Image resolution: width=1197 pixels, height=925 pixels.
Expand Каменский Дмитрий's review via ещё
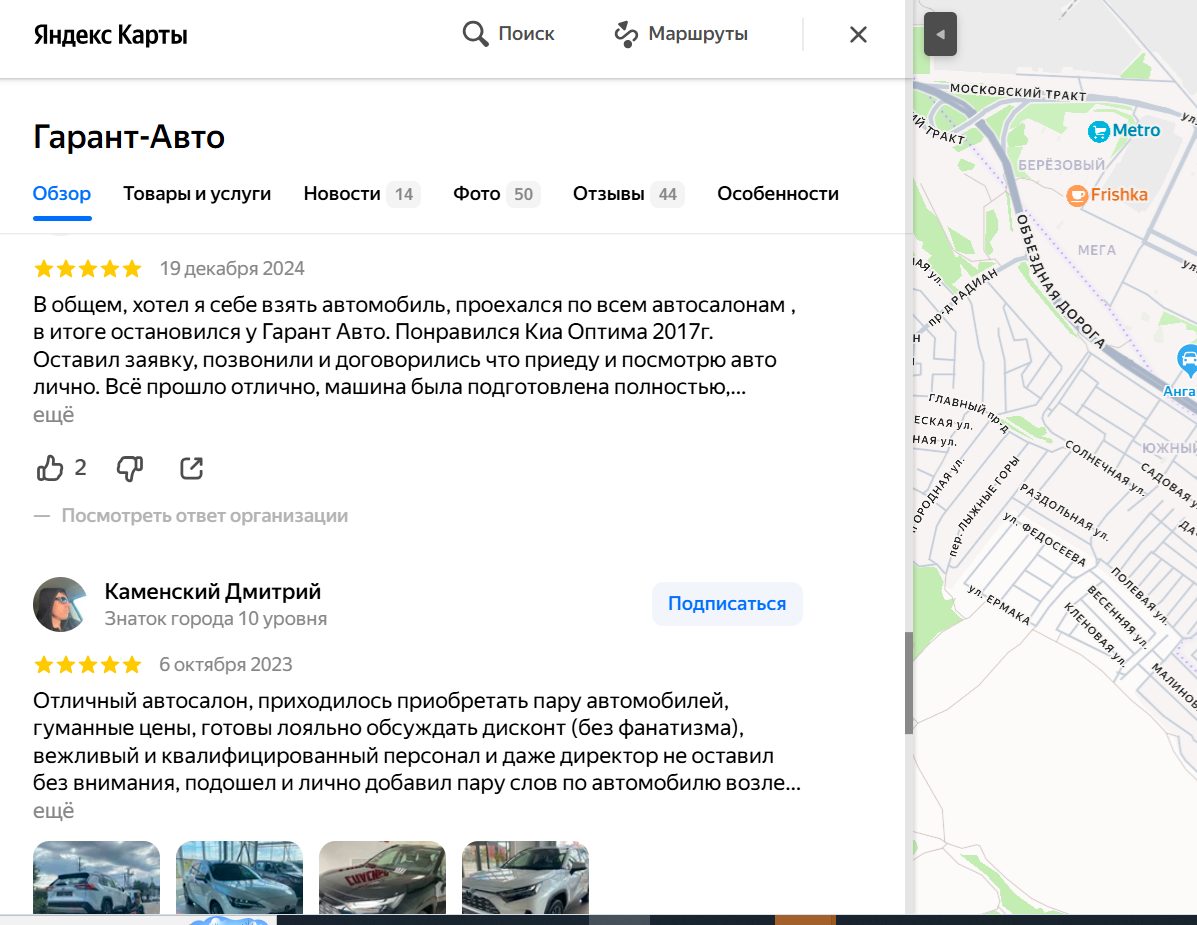52,810
